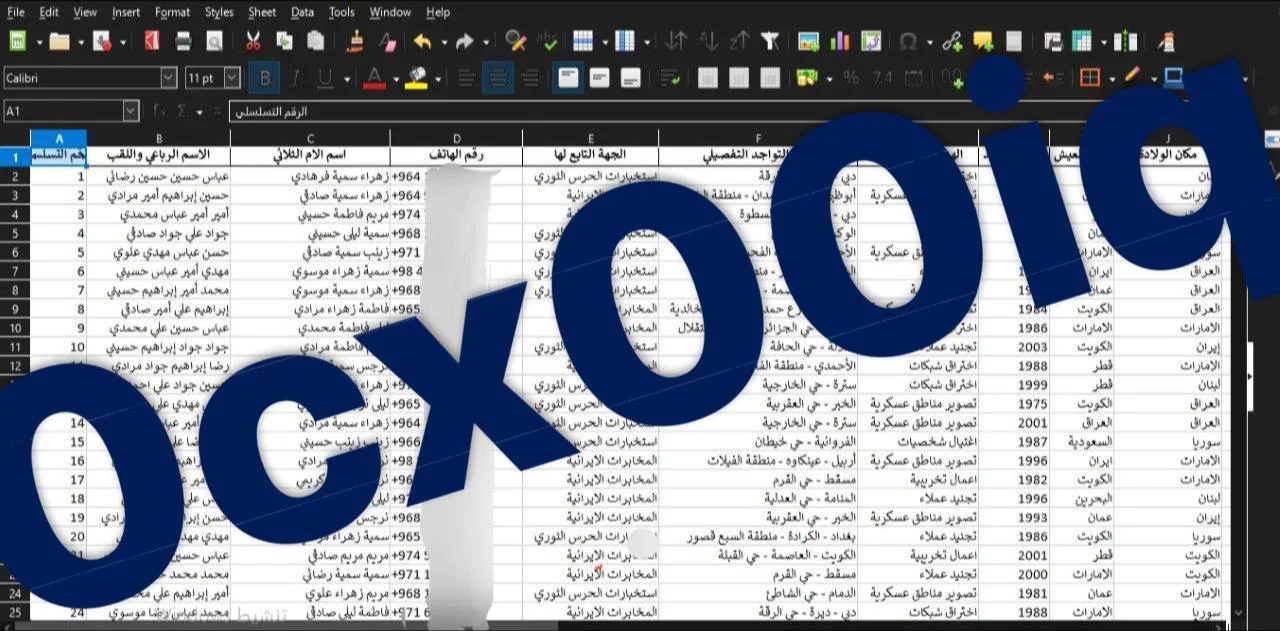
Task: Open the Format menu
Action: pyautogui.click(x=172, y=12)
